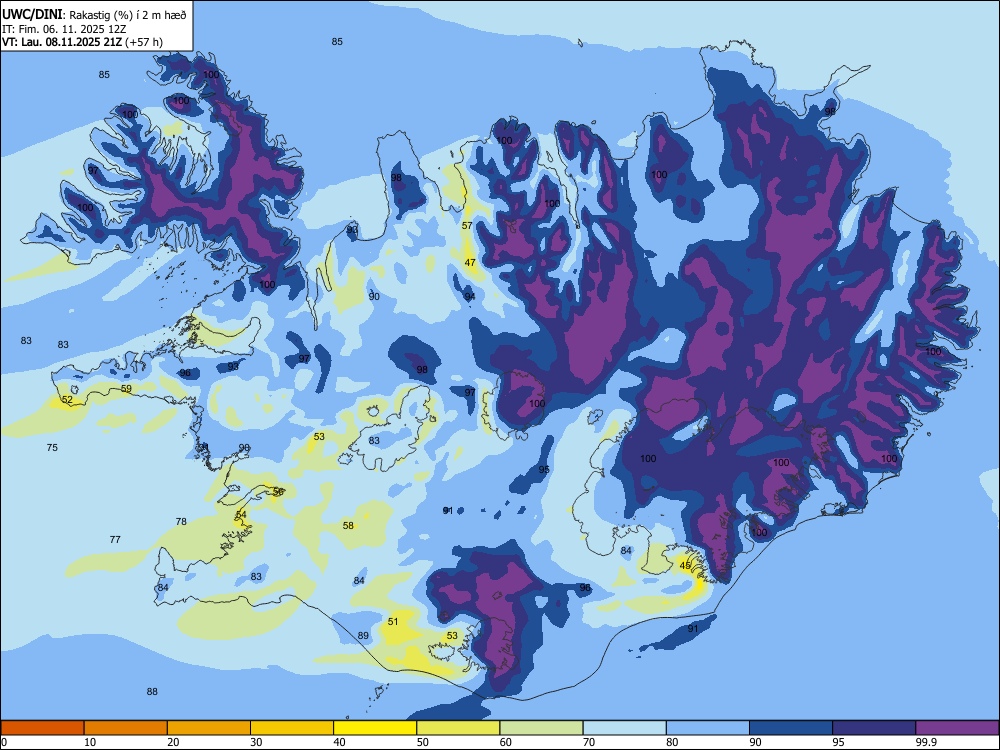Screen dimensions: 1000x750
Task: Click the humidity value 57 on the map
Action: pyautogui.click(x=467, y=226)
